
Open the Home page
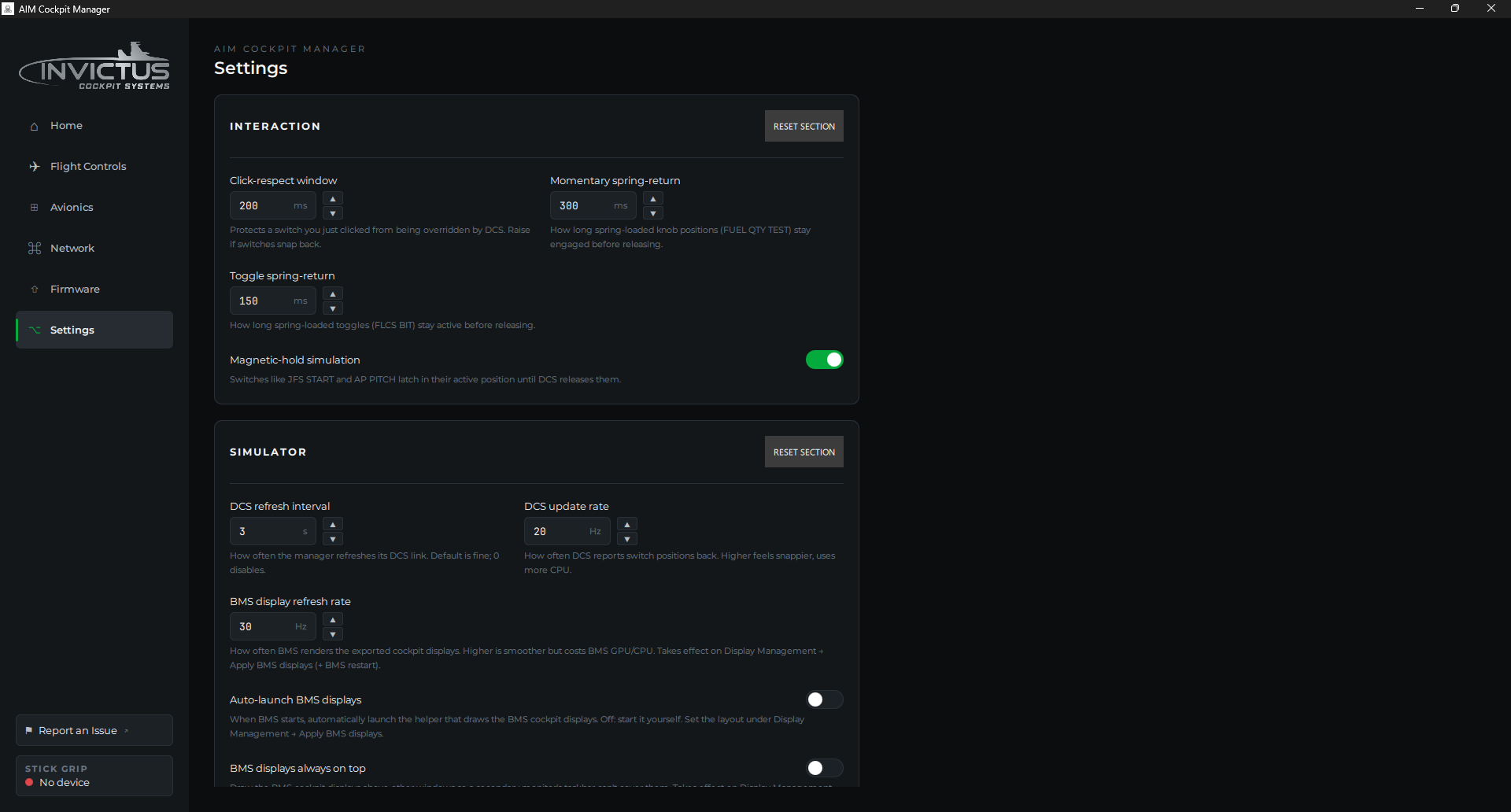click(94, 126)
